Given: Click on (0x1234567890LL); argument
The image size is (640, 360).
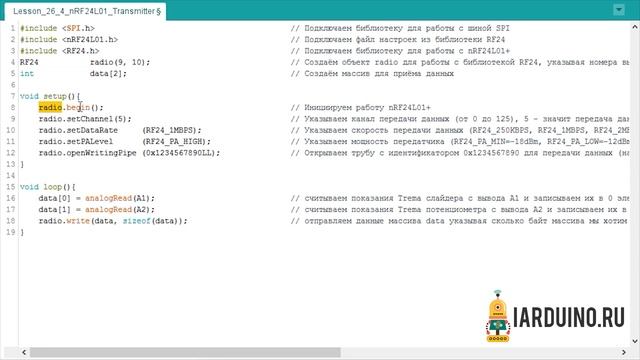Looking at the screenshot, I should point(181,153).
